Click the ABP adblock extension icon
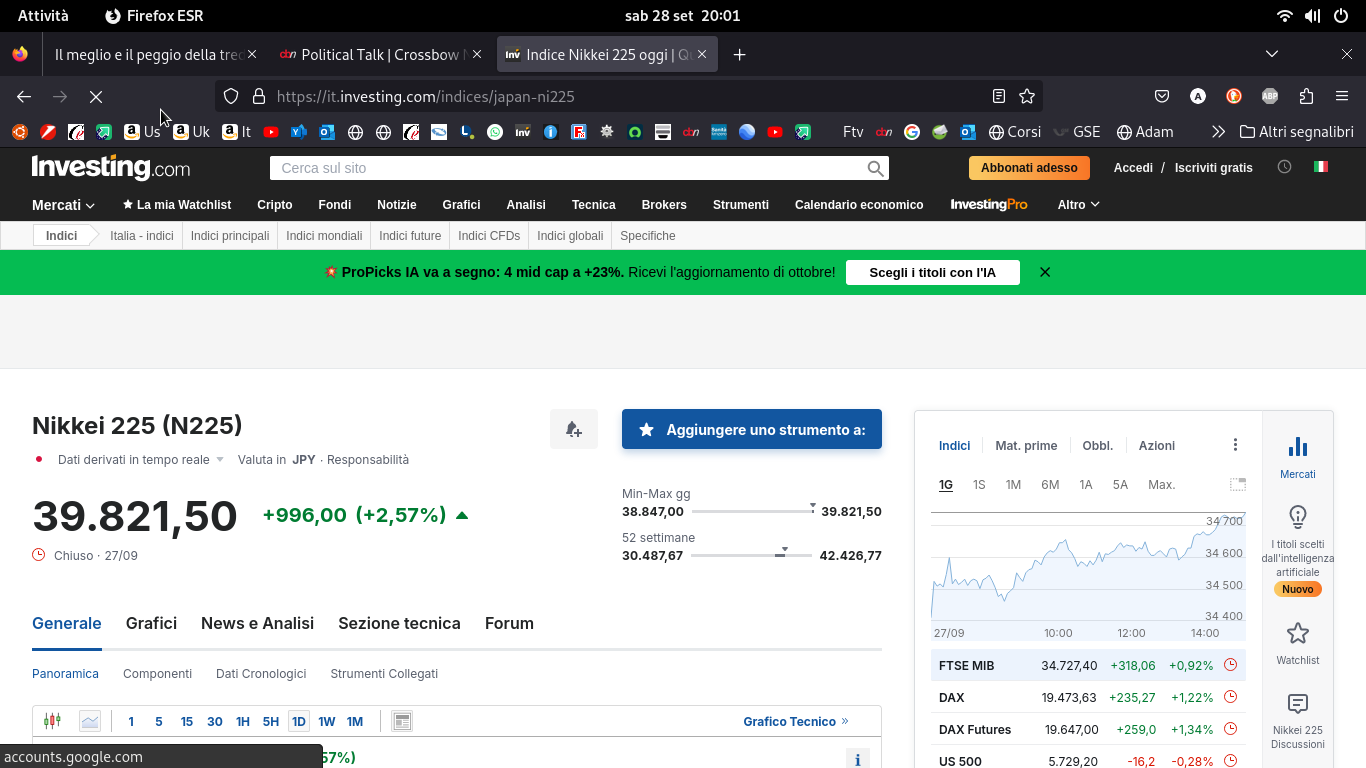 pyautogui.click(x=1270, y=96)
